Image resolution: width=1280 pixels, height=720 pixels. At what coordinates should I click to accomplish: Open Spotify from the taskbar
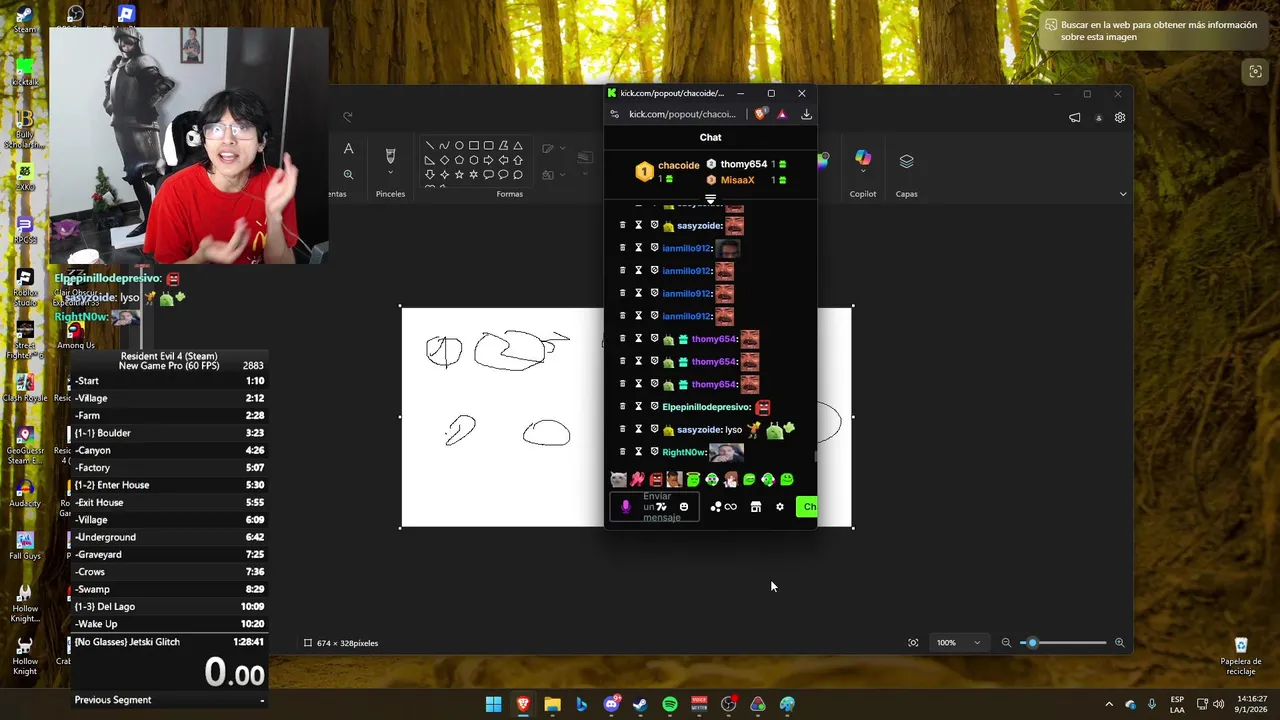click(670, 704)
